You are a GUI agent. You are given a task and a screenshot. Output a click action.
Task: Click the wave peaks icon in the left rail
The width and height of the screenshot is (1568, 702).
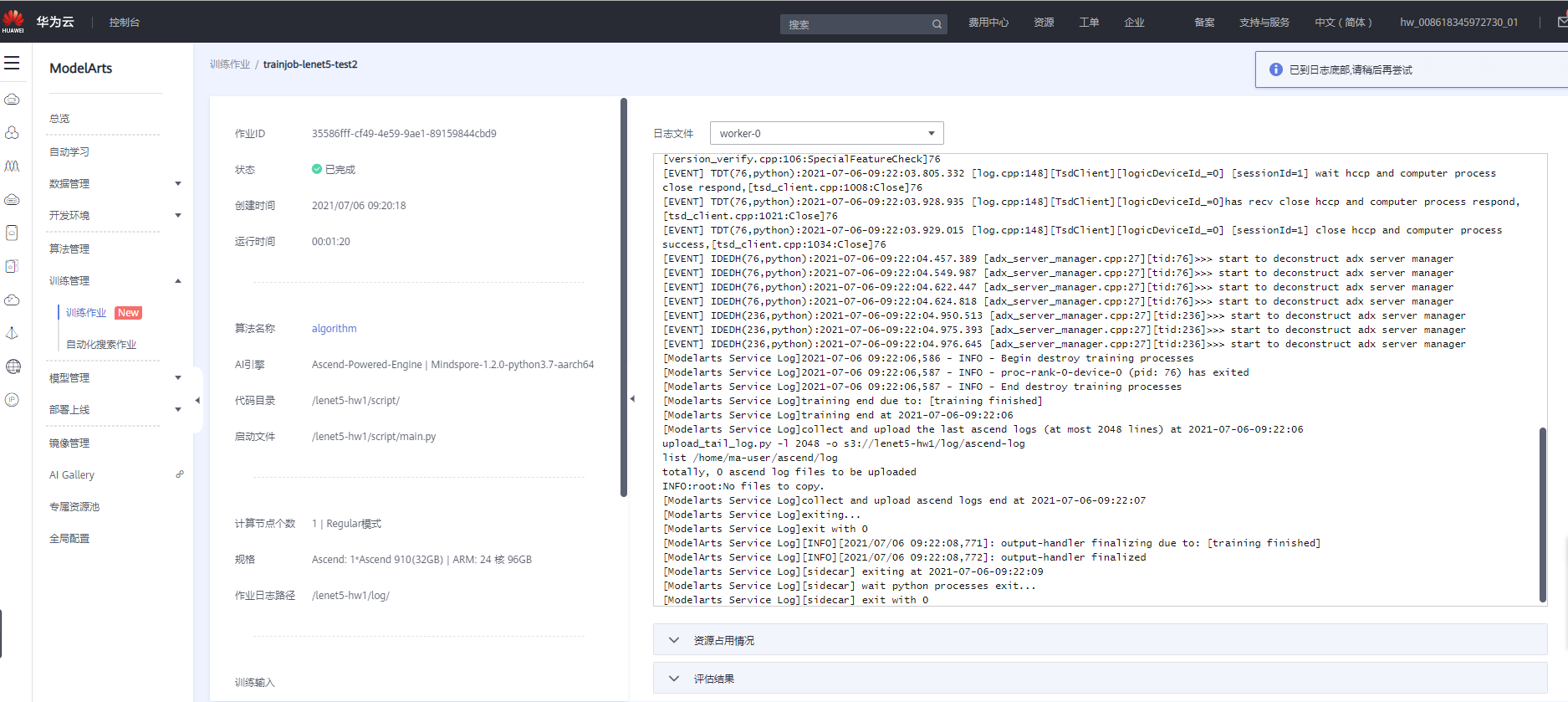point(12,167)
